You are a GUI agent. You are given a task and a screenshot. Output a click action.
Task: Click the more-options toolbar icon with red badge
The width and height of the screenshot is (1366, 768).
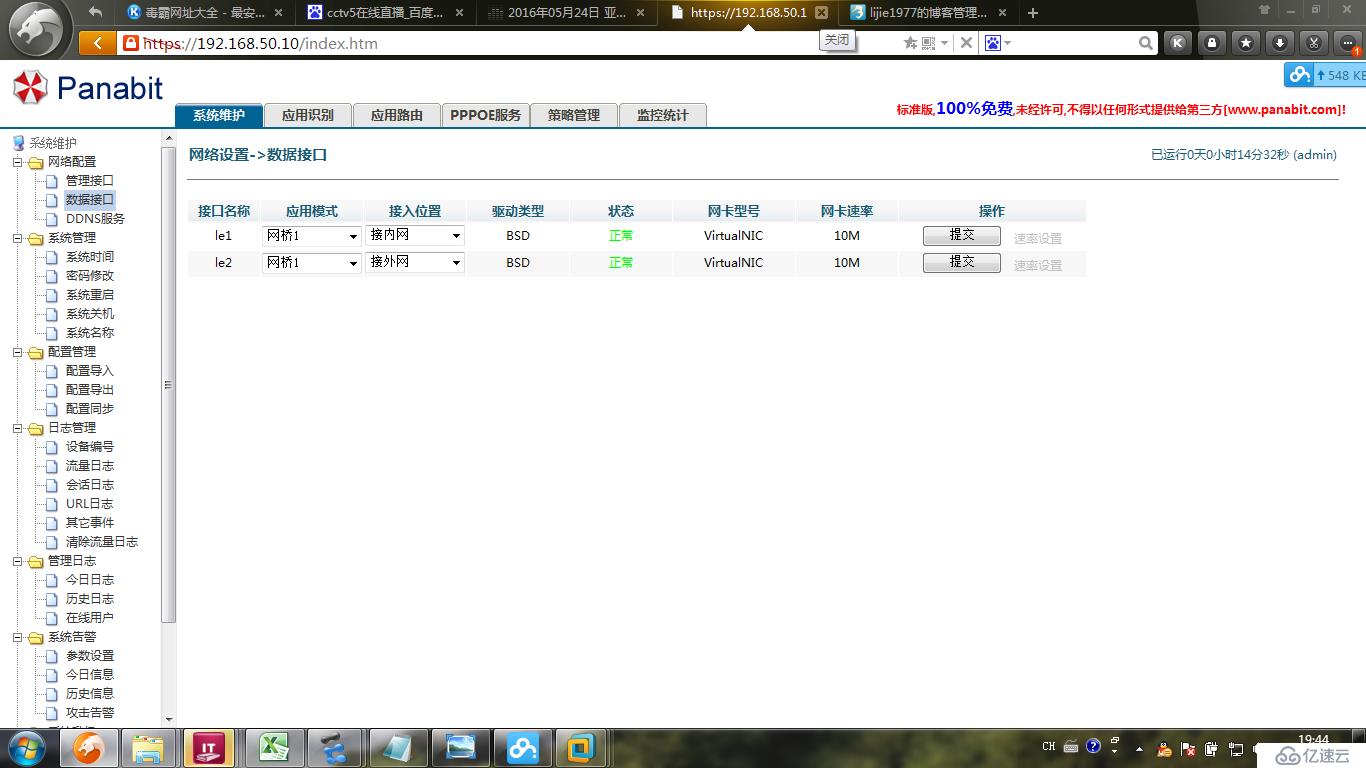click(x=1348, y=43)
